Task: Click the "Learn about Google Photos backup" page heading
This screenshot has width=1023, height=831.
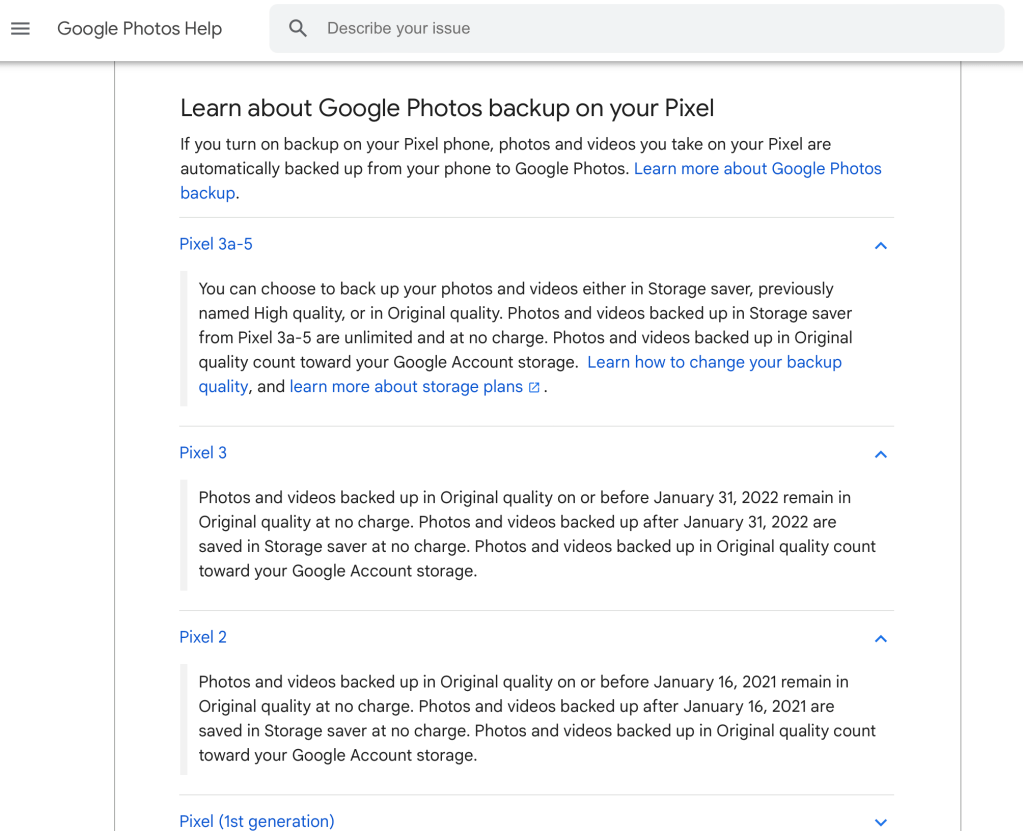Action: (x=447, y=108)
